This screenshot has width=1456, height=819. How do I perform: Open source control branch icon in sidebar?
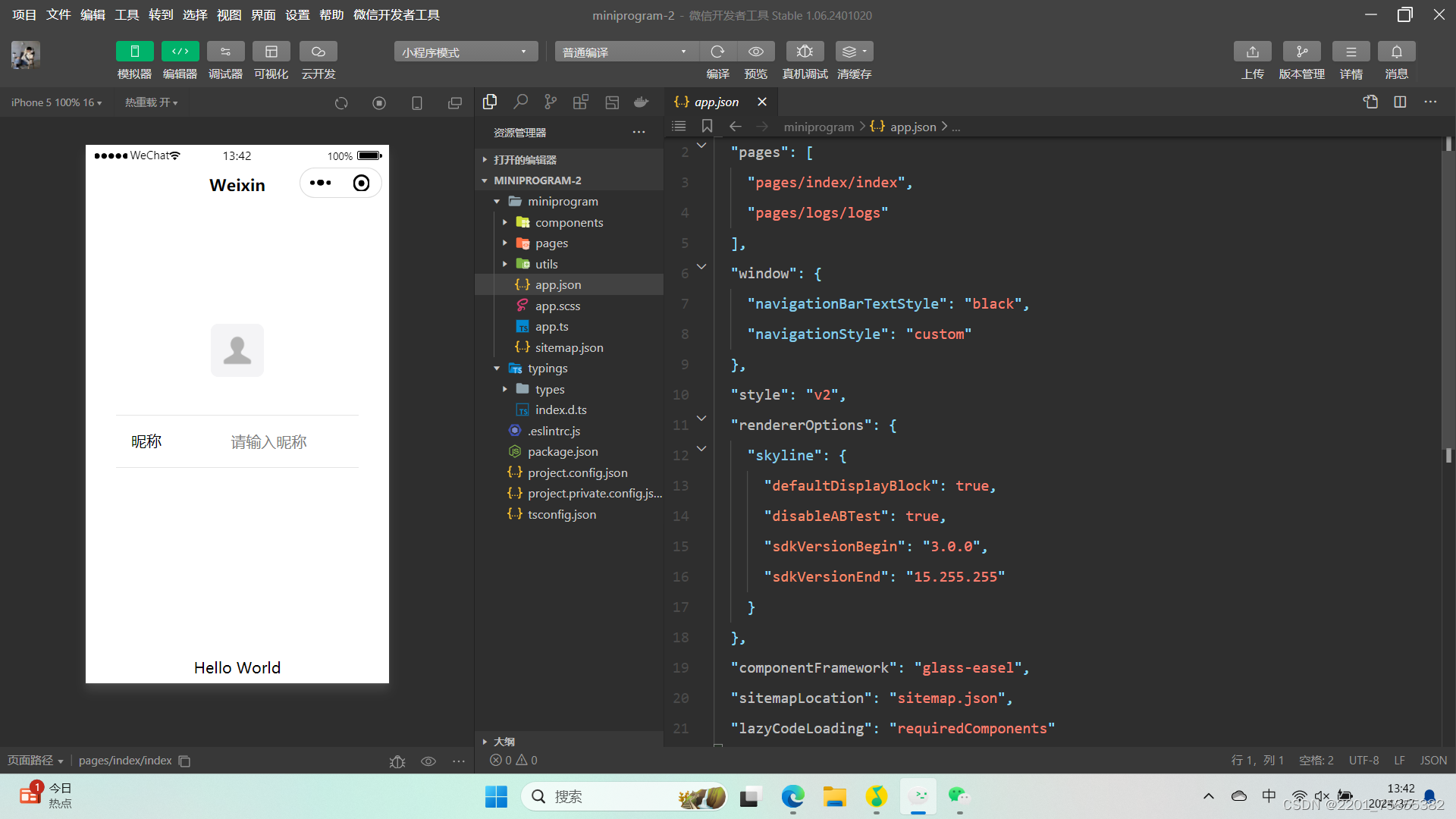(x=551, y=102)
